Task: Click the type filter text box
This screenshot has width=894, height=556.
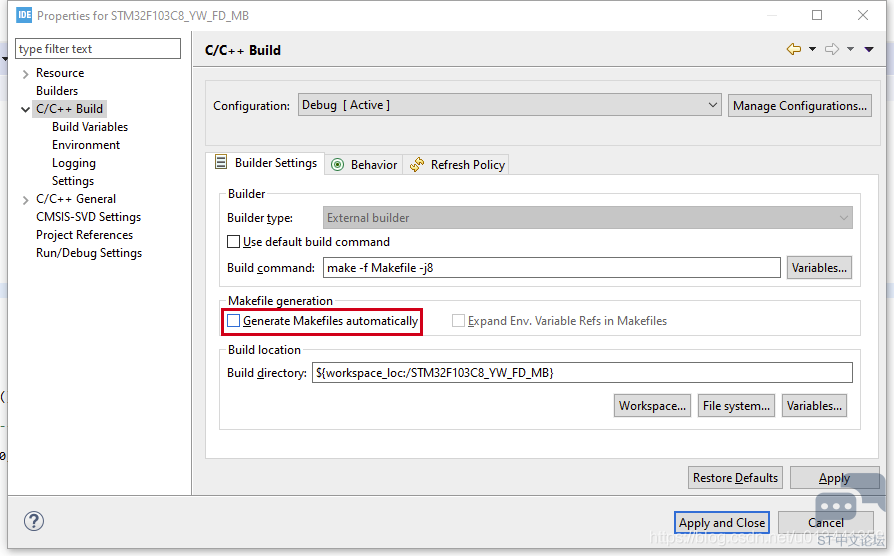Action: click(x=98, y=49)
